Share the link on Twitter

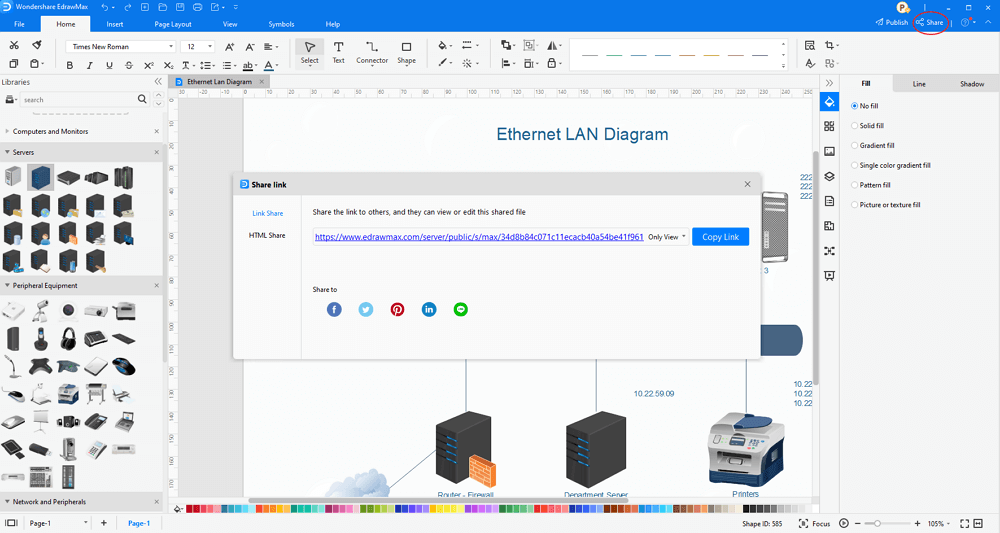click(x=365, y=309)
